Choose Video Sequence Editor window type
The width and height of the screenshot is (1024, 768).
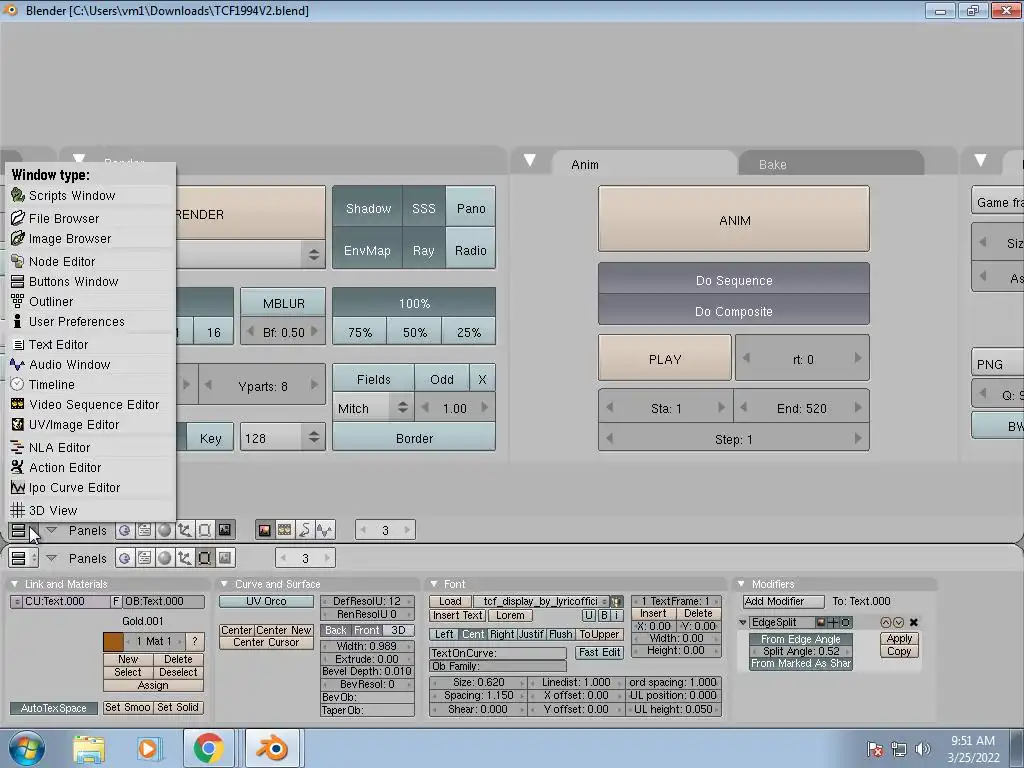(x=90, y=404)
